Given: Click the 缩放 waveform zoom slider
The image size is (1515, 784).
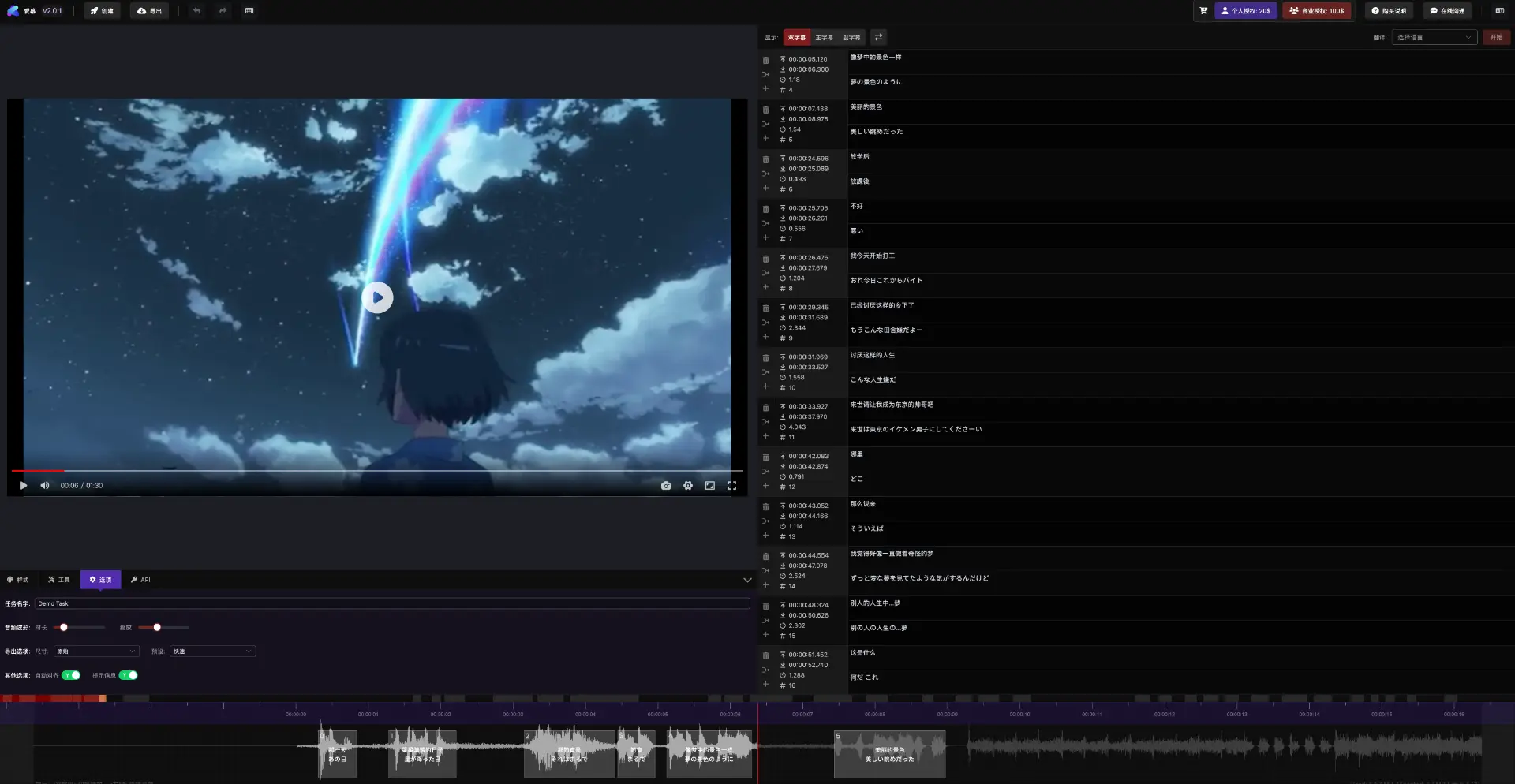Looking at the screenshot, I should 163,628.
